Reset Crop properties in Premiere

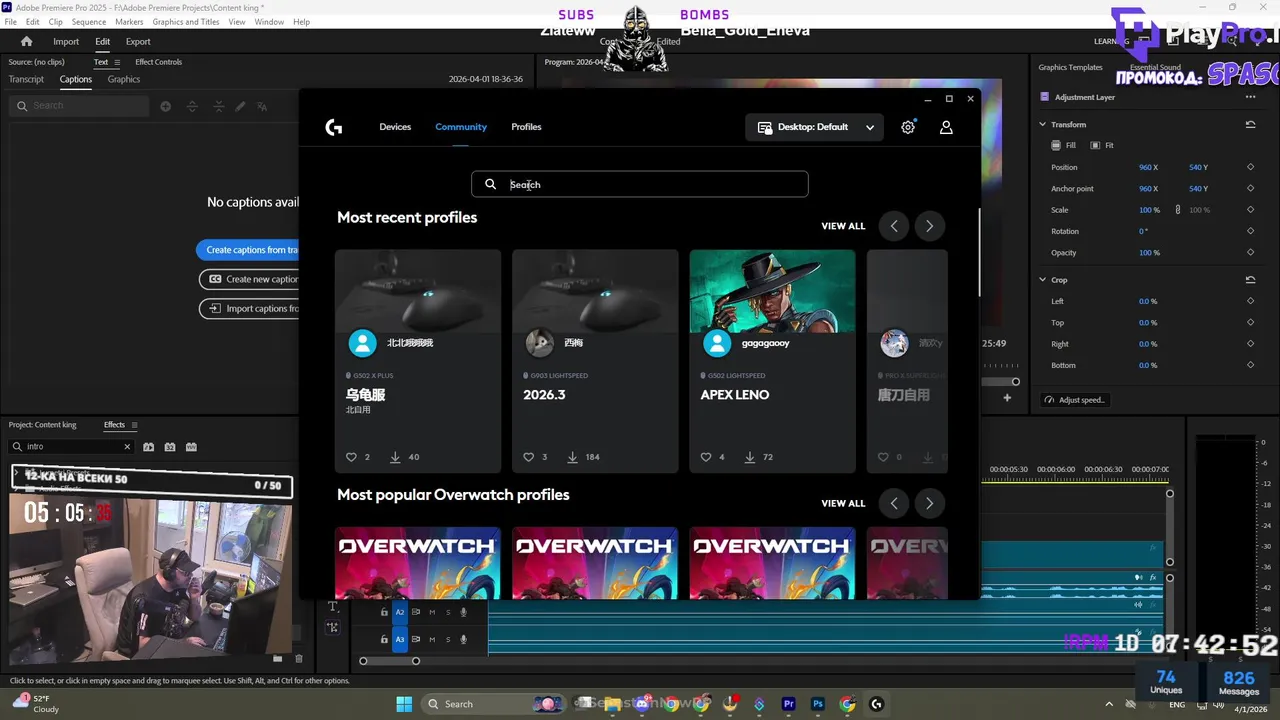pyautogui.click(x=1250, y=280)
